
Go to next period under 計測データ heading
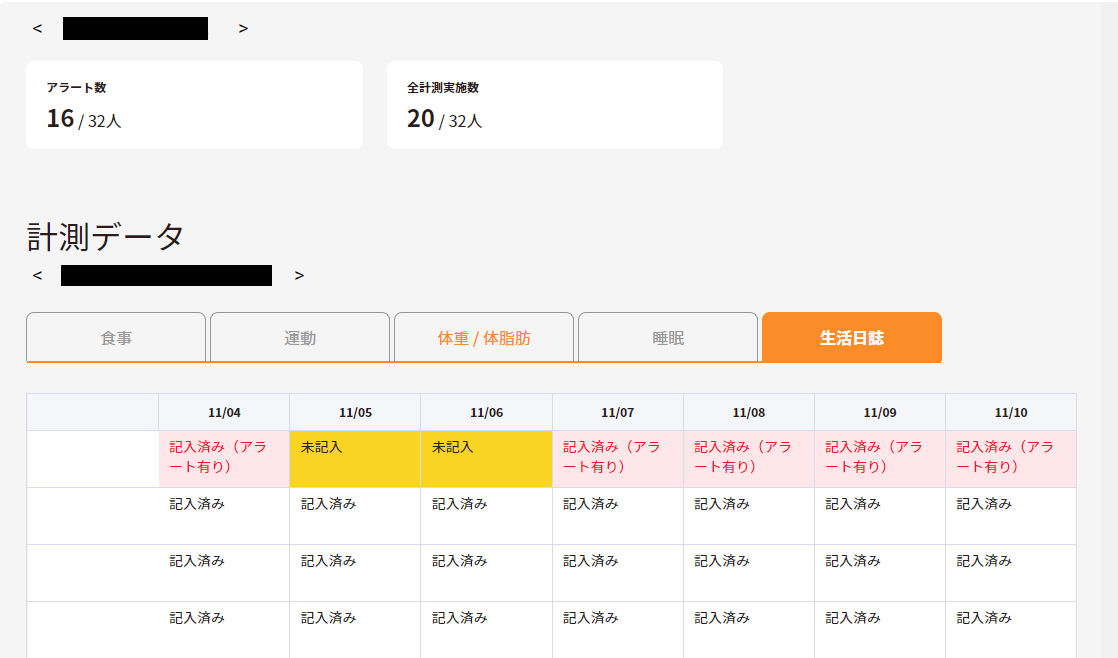299,275
